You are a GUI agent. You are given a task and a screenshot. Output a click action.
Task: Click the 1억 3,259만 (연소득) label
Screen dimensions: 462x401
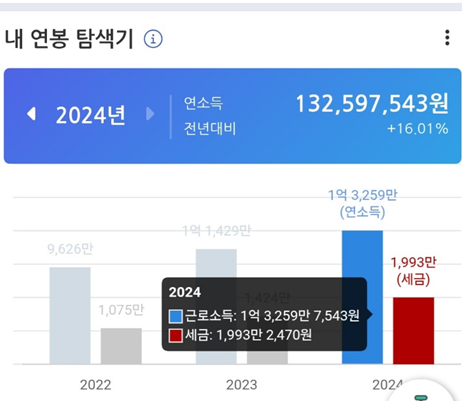coord(363,203)
